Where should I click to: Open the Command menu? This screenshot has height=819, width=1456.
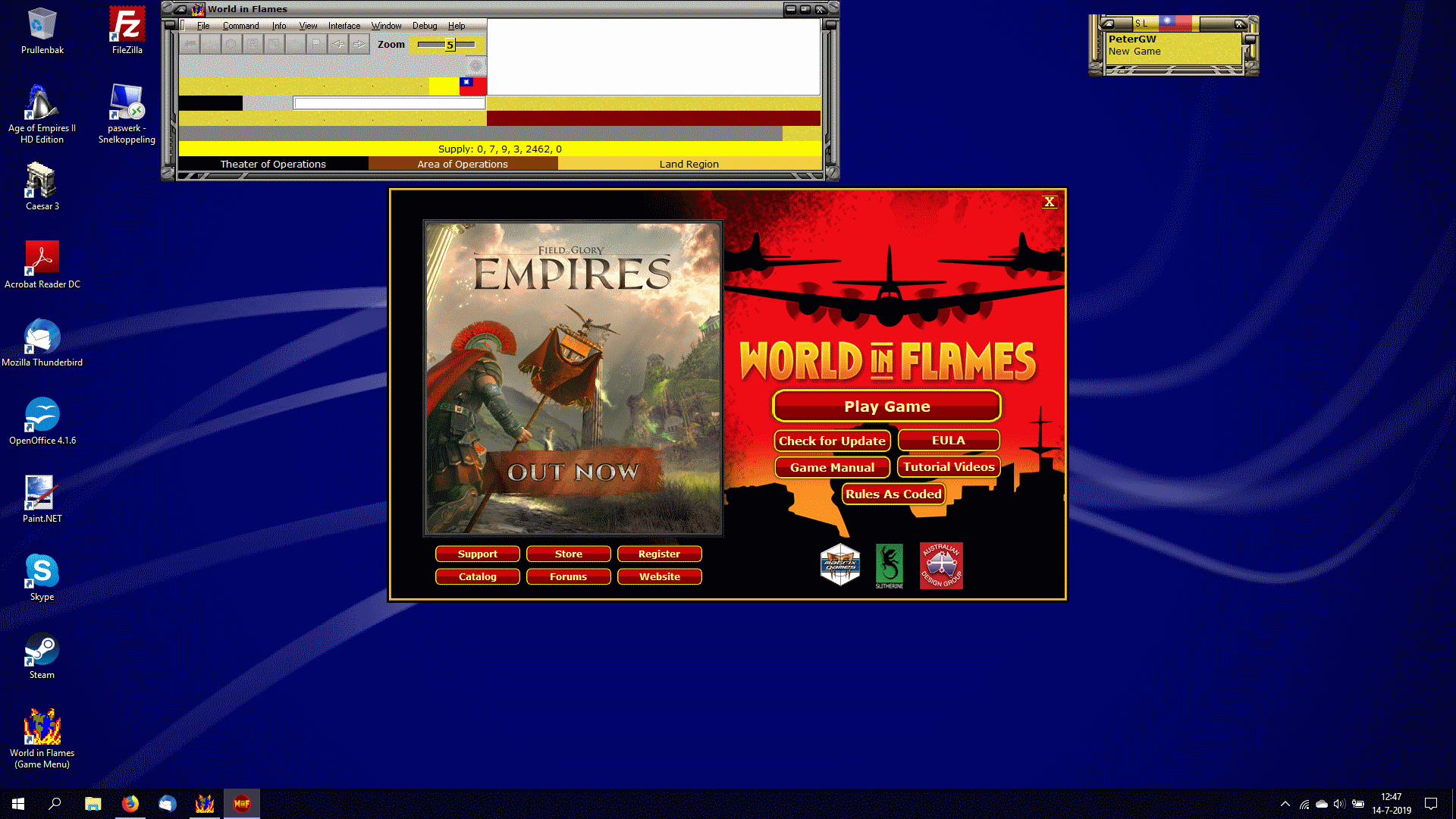240,26
